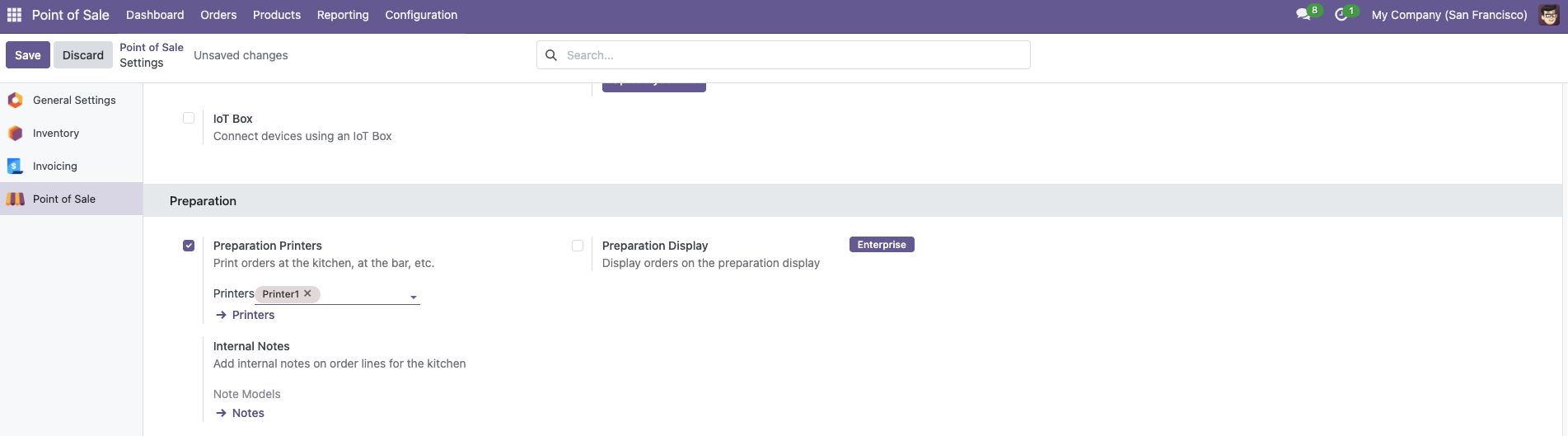Open the Configuration menu
The height and width of the screenshot is (436, 1568).
[x=421, y=15]
